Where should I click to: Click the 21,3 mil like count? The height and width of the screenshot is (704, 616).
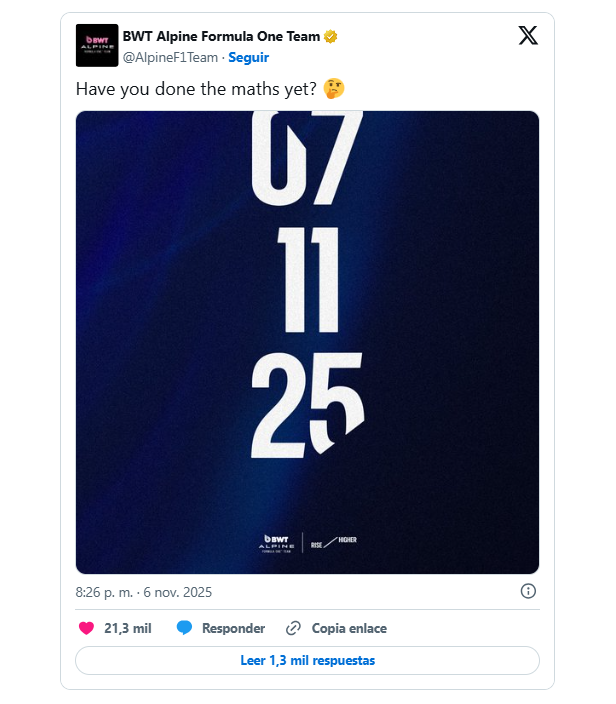[x=127, y=628]
